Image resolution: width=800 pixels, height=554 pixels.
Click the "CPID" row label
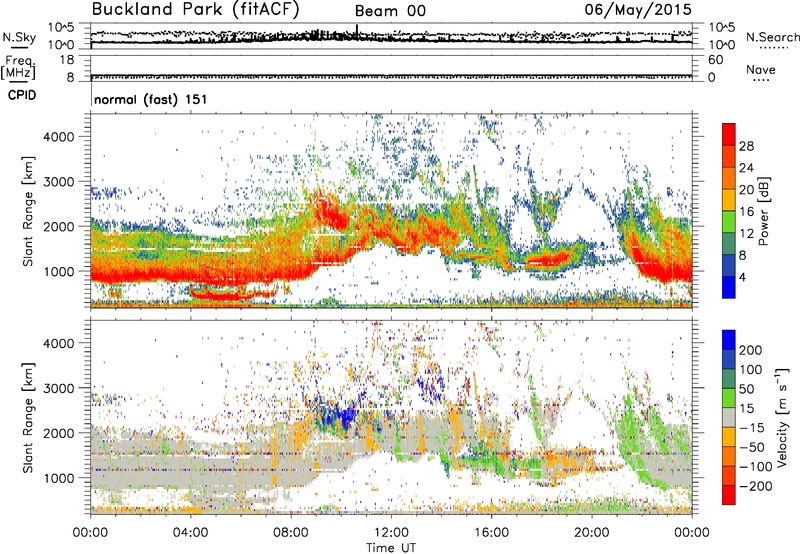pos(22,95)
